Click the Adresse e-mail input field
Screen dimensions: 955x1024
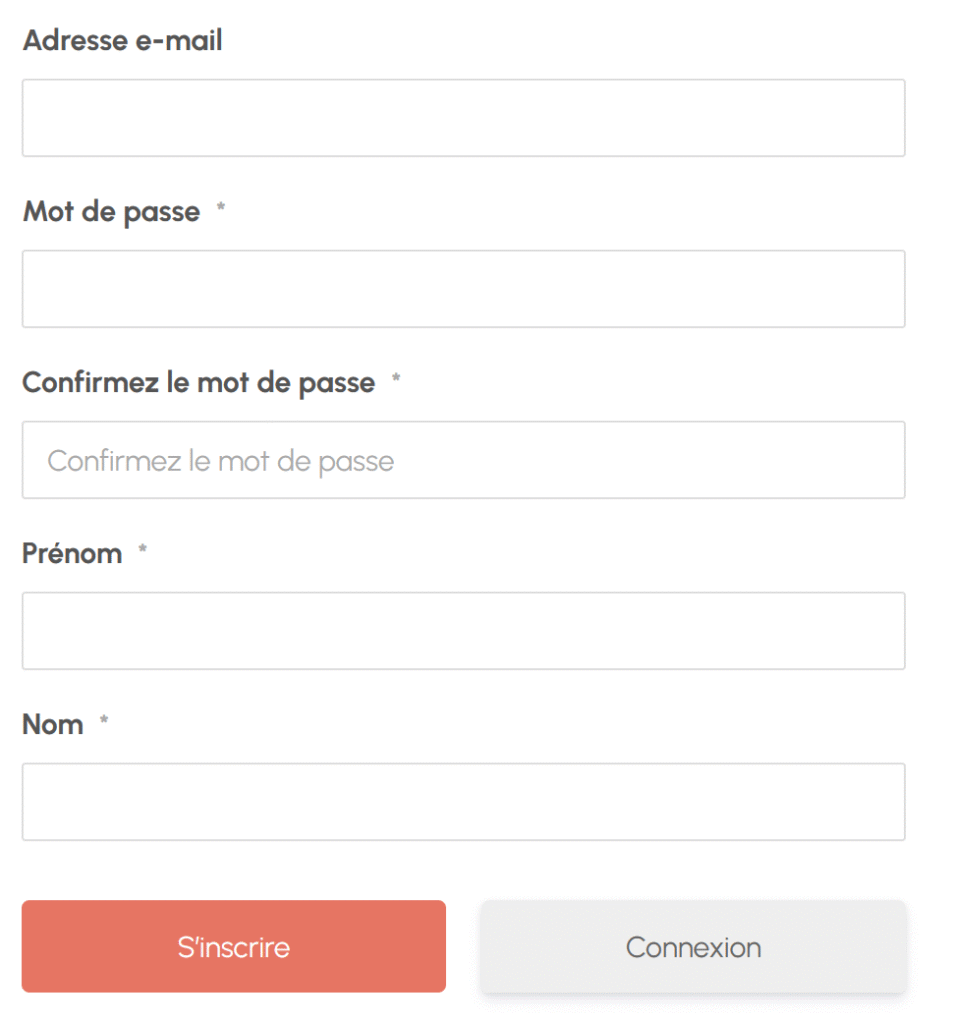(x=463, y=118)
